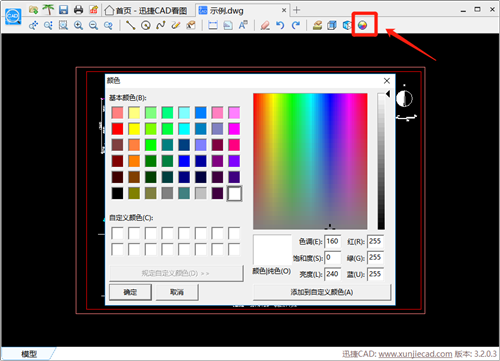Viewport: 500px width, 361px height.
Task: Pick the bright cyan basic color swatch
Action: (x=184, y=129)
